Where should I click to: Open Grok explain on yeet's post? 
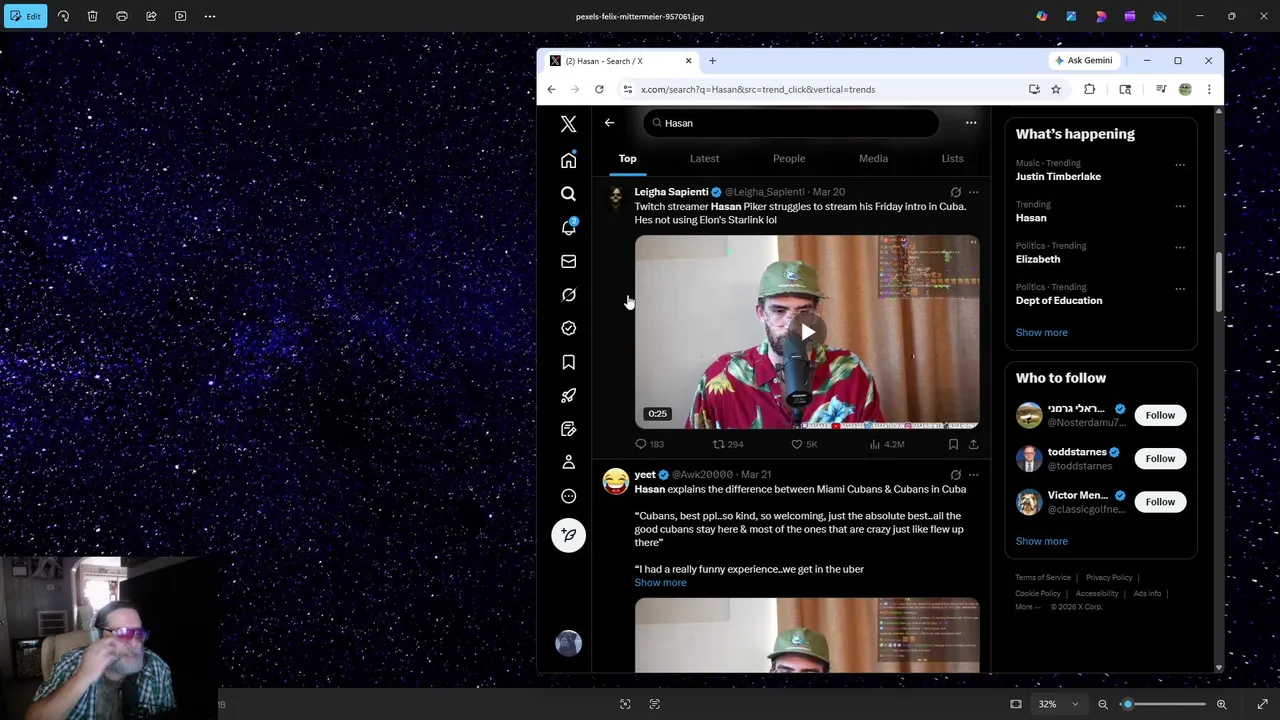[956, 475]
